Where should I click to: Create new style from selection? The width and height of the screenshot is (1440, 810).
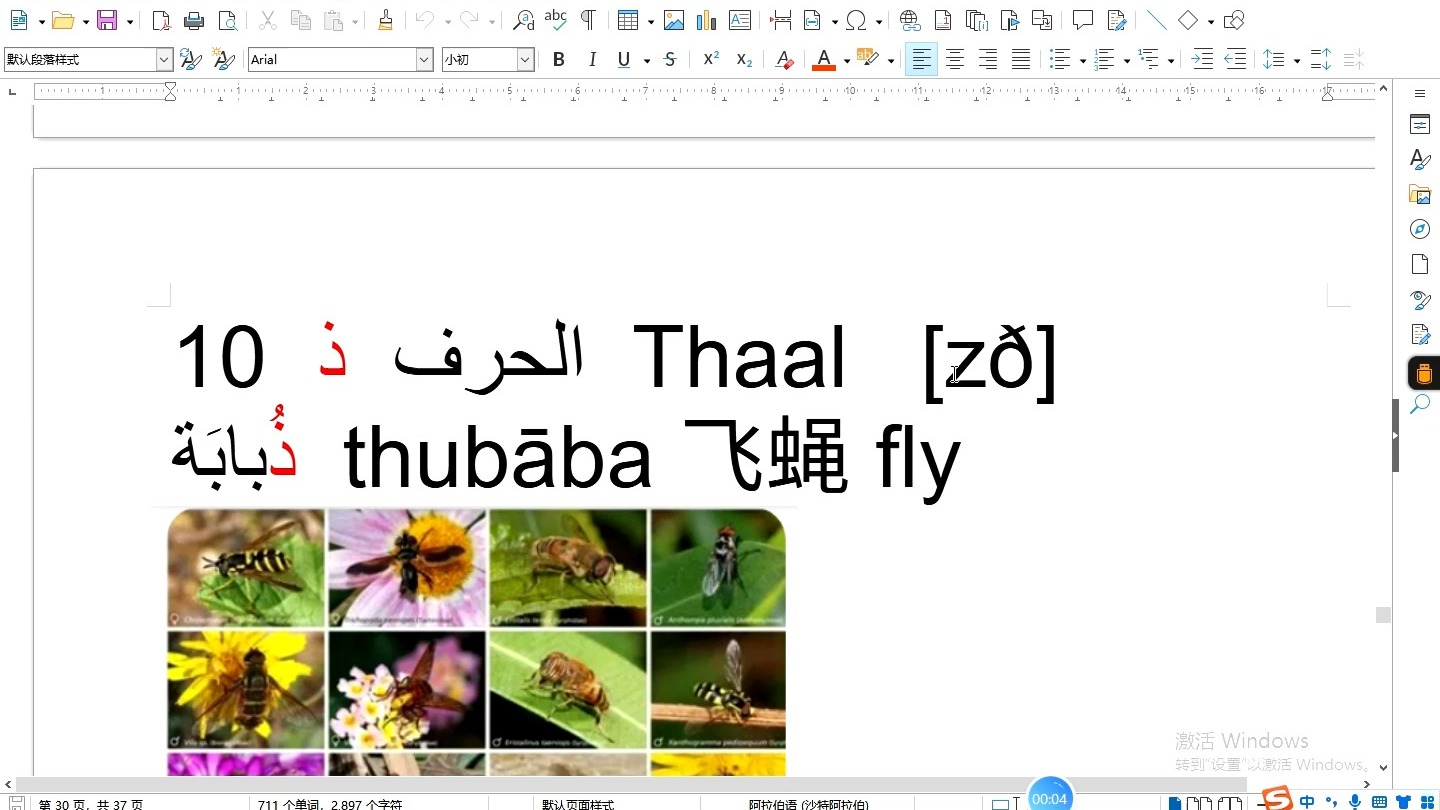[x=224, y=60]
